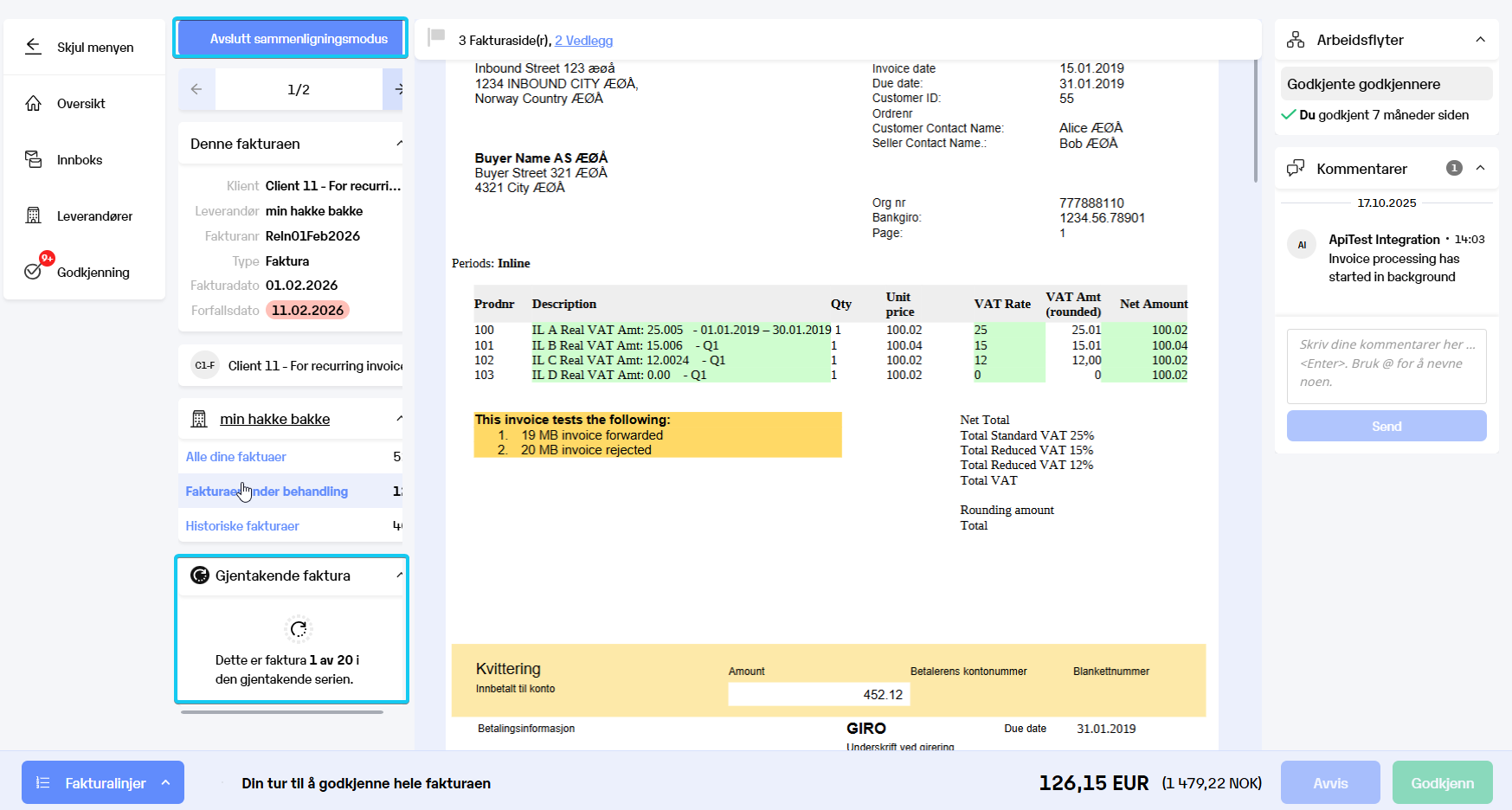The image size is (1512, 810).
Task: Click the comment text input field
Action: pos(1387,366)
